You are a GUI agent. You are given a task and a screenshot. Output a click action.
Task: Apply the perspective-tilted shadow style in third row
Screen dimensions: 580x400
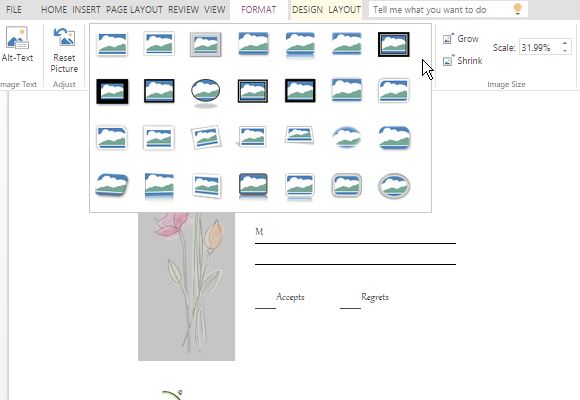coord(300,135)
